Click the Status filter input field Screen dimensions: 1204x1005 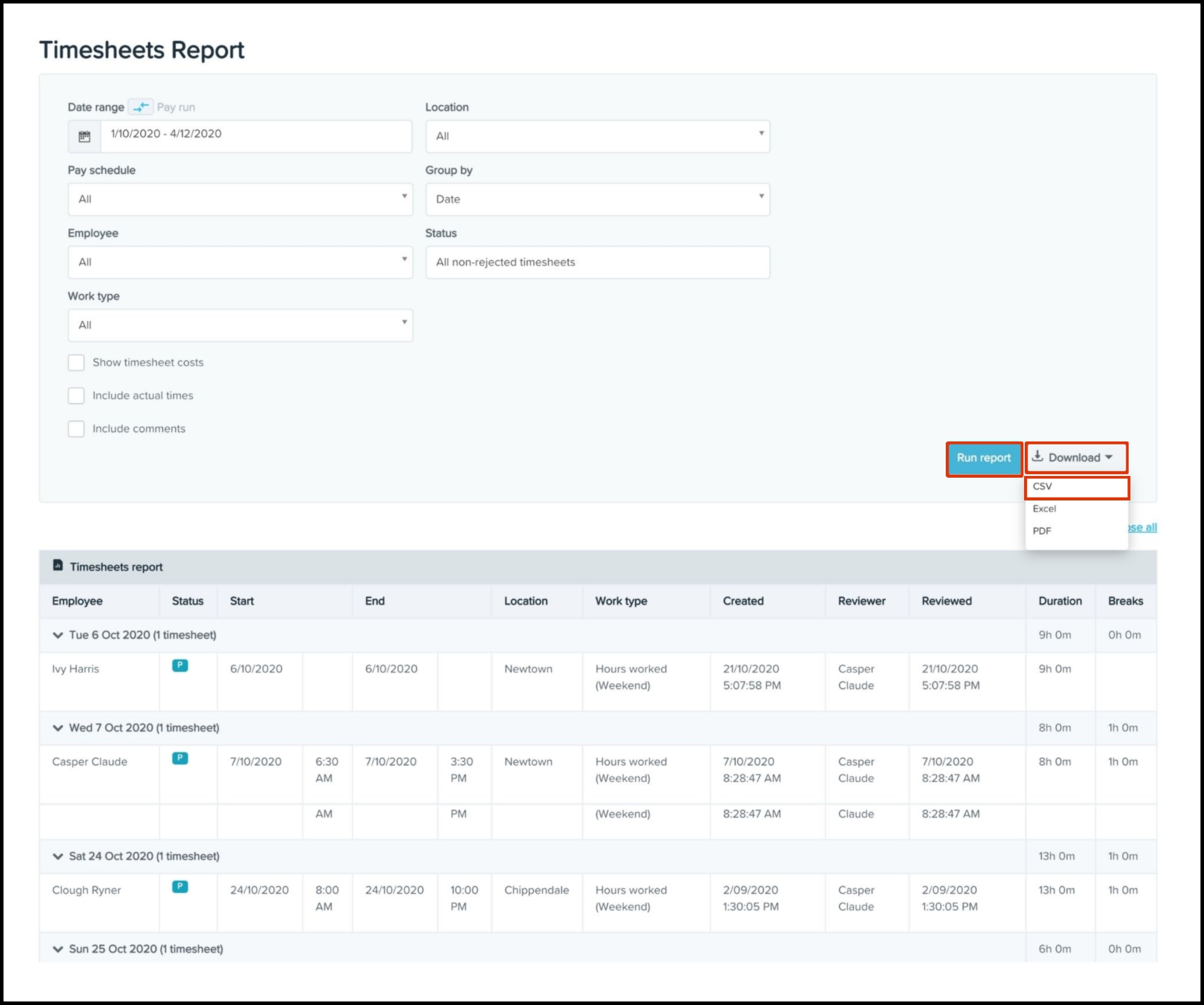pos(597,262)
